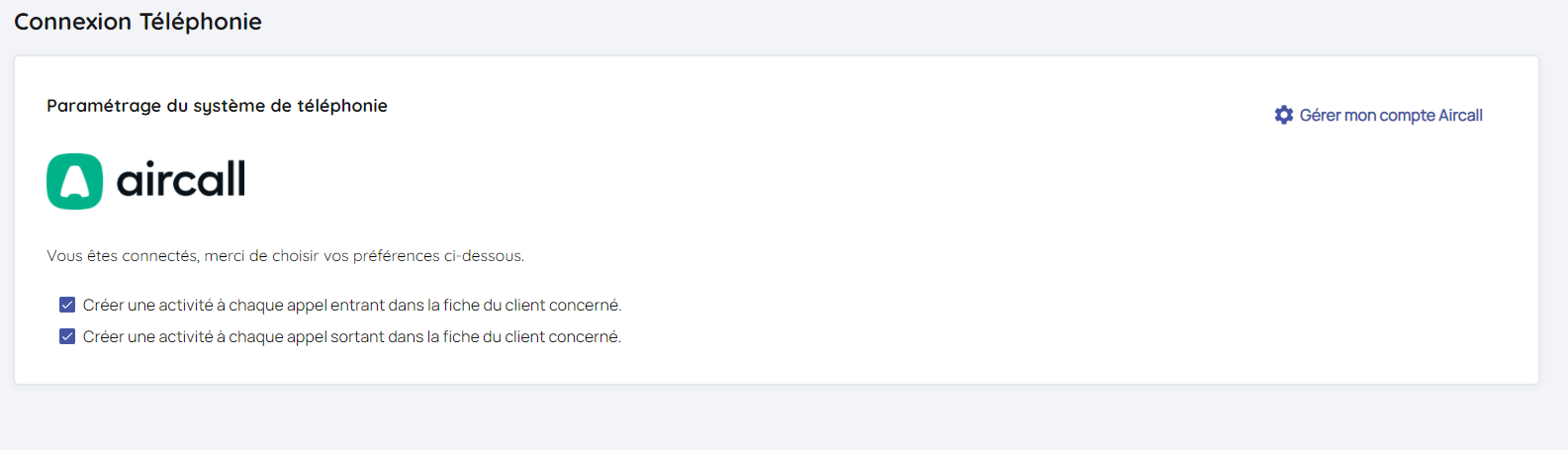Uncheck the outgoing calls activity checkbox

click(67, 336)
